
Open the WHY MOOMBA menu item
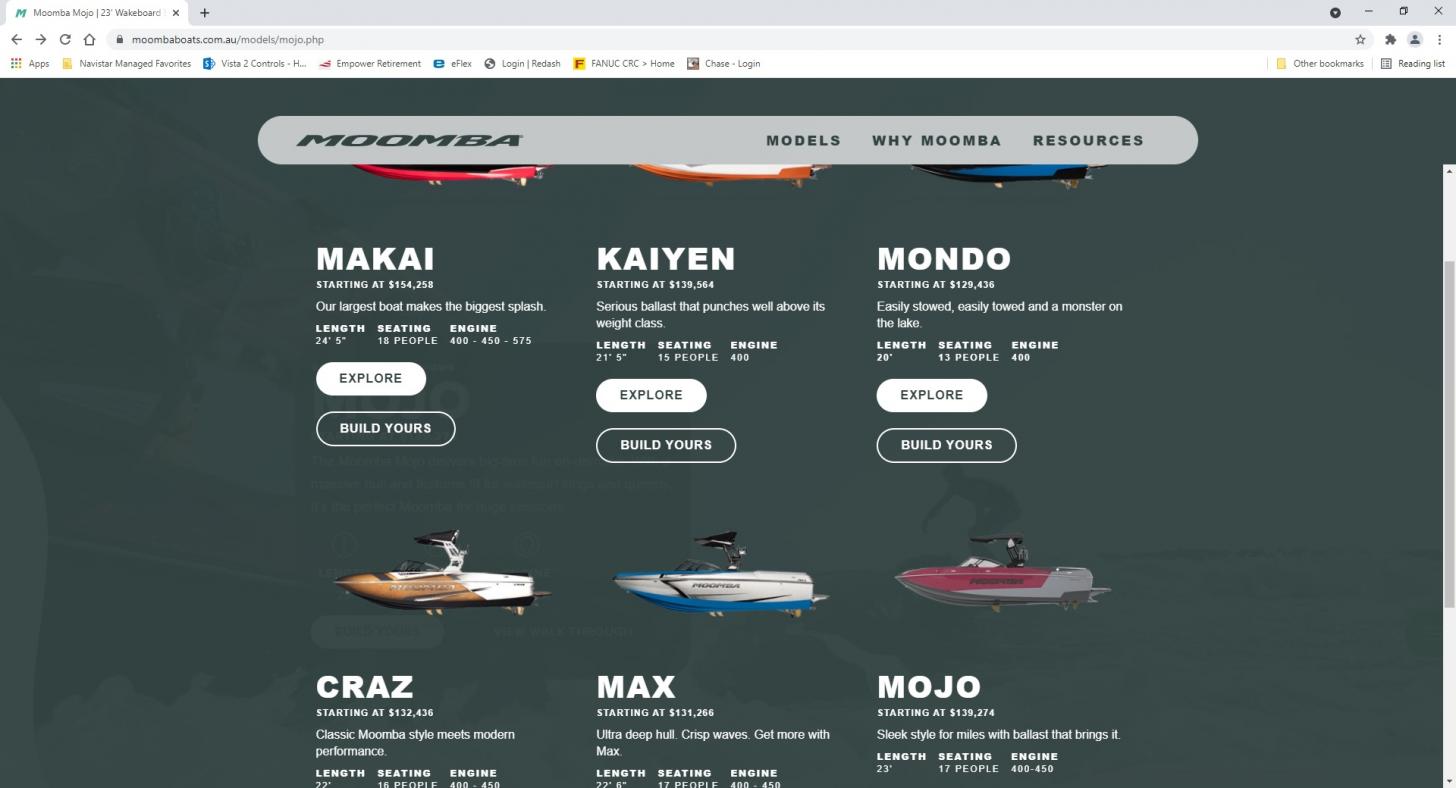tap(936, 140)
